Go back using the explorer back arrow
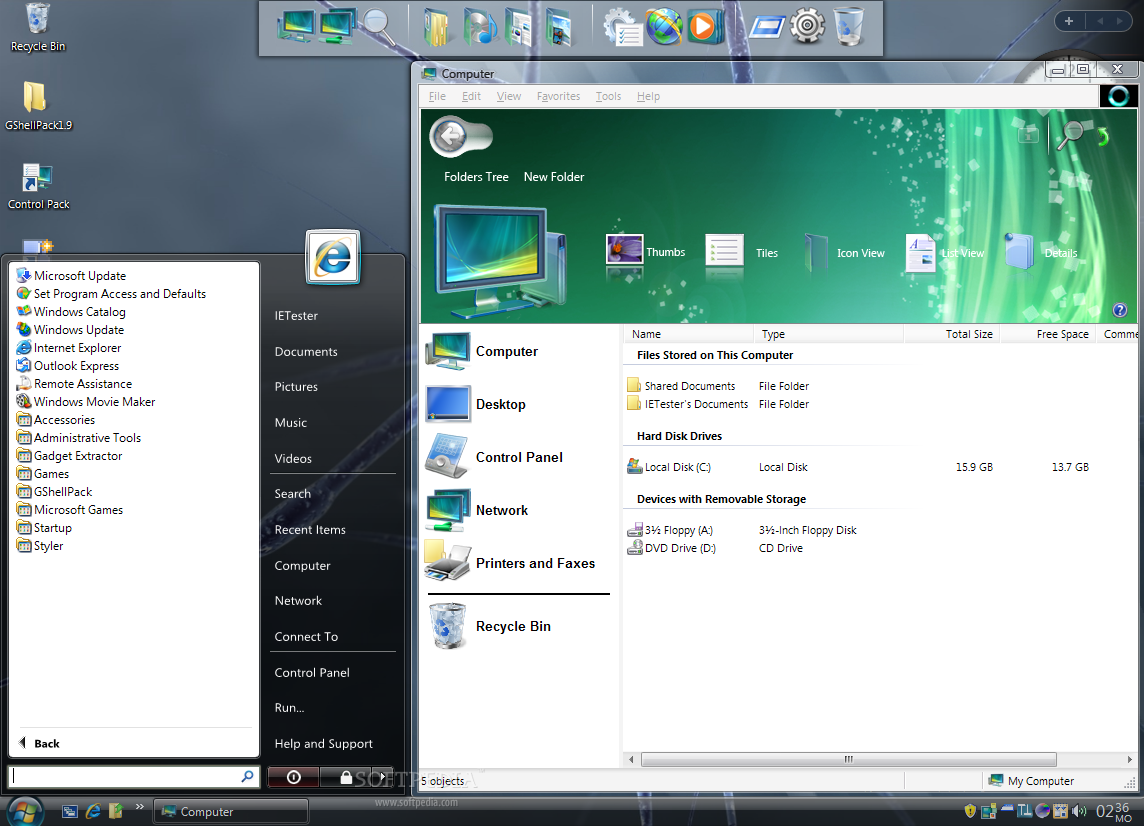 point(452,135)
